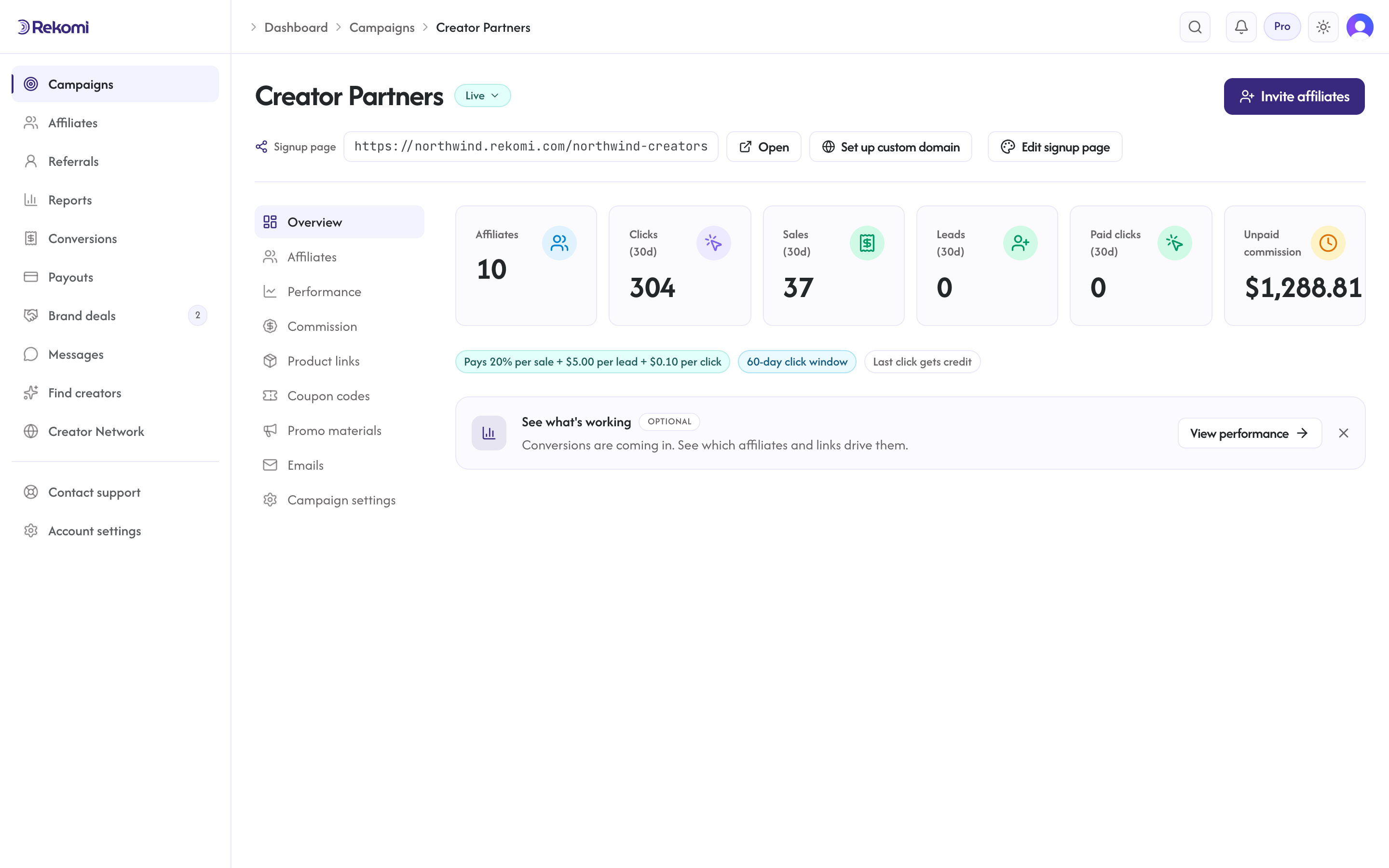Select the signup page URL field

531,147
